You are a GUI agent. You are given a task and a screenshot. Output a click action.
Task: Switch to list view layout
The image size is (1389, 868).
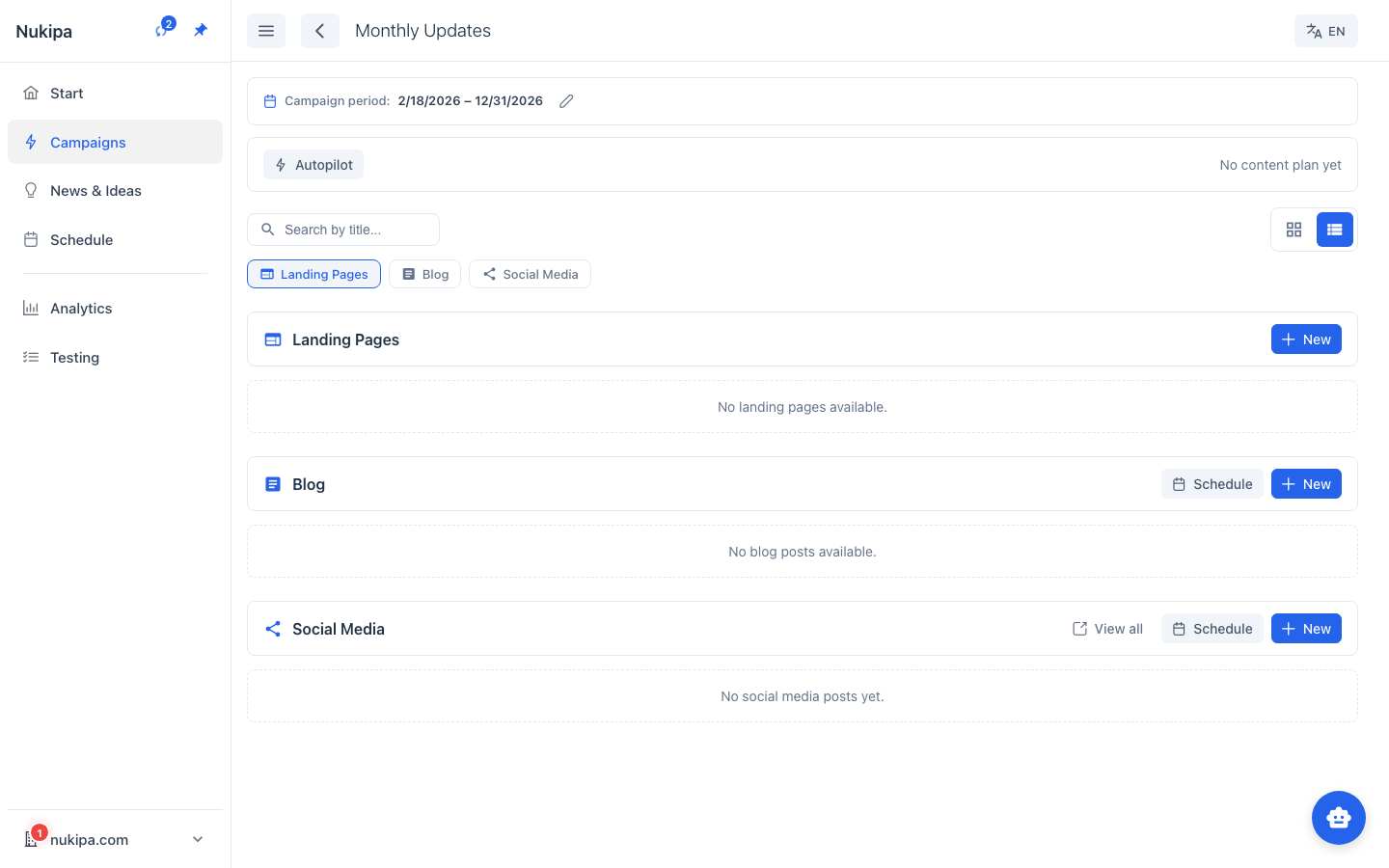[1334, 230]
